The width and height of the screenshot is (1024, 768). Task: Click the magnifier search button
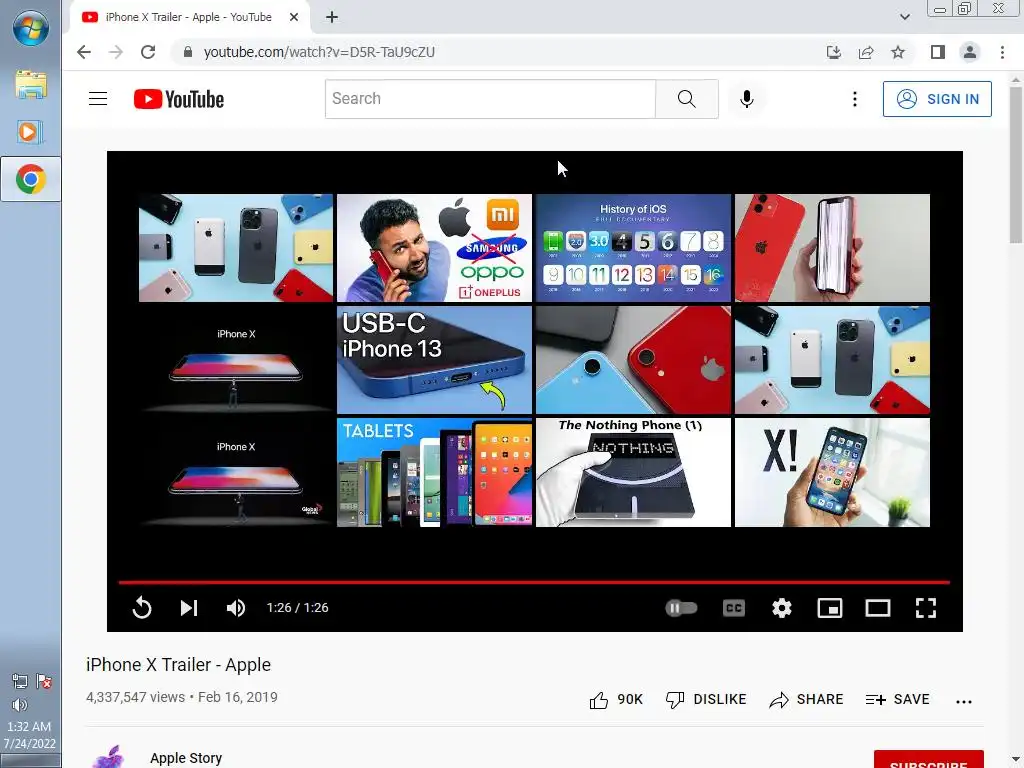686,99
